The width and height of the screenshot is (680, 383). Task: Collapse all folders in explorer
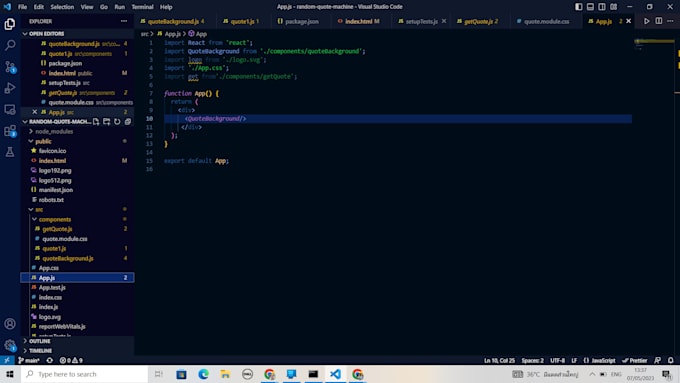coord(128,121)
